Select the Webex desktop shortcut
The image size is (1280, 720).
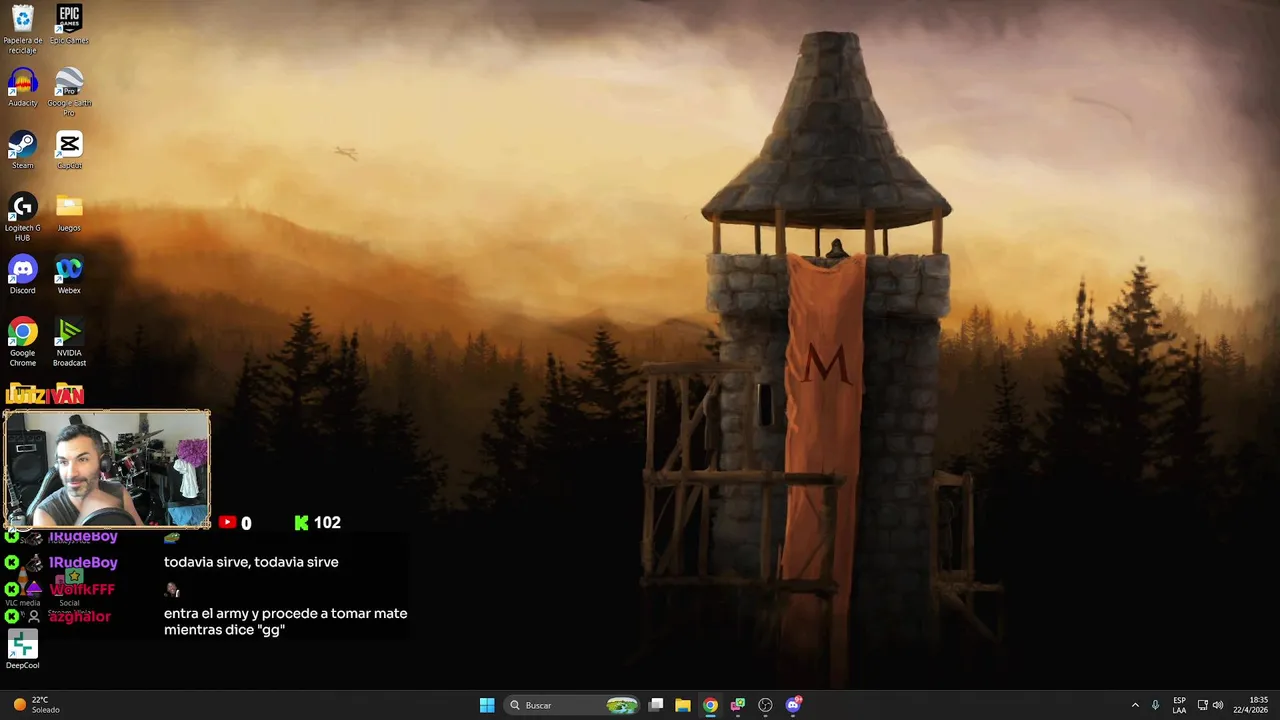[69, 275]
